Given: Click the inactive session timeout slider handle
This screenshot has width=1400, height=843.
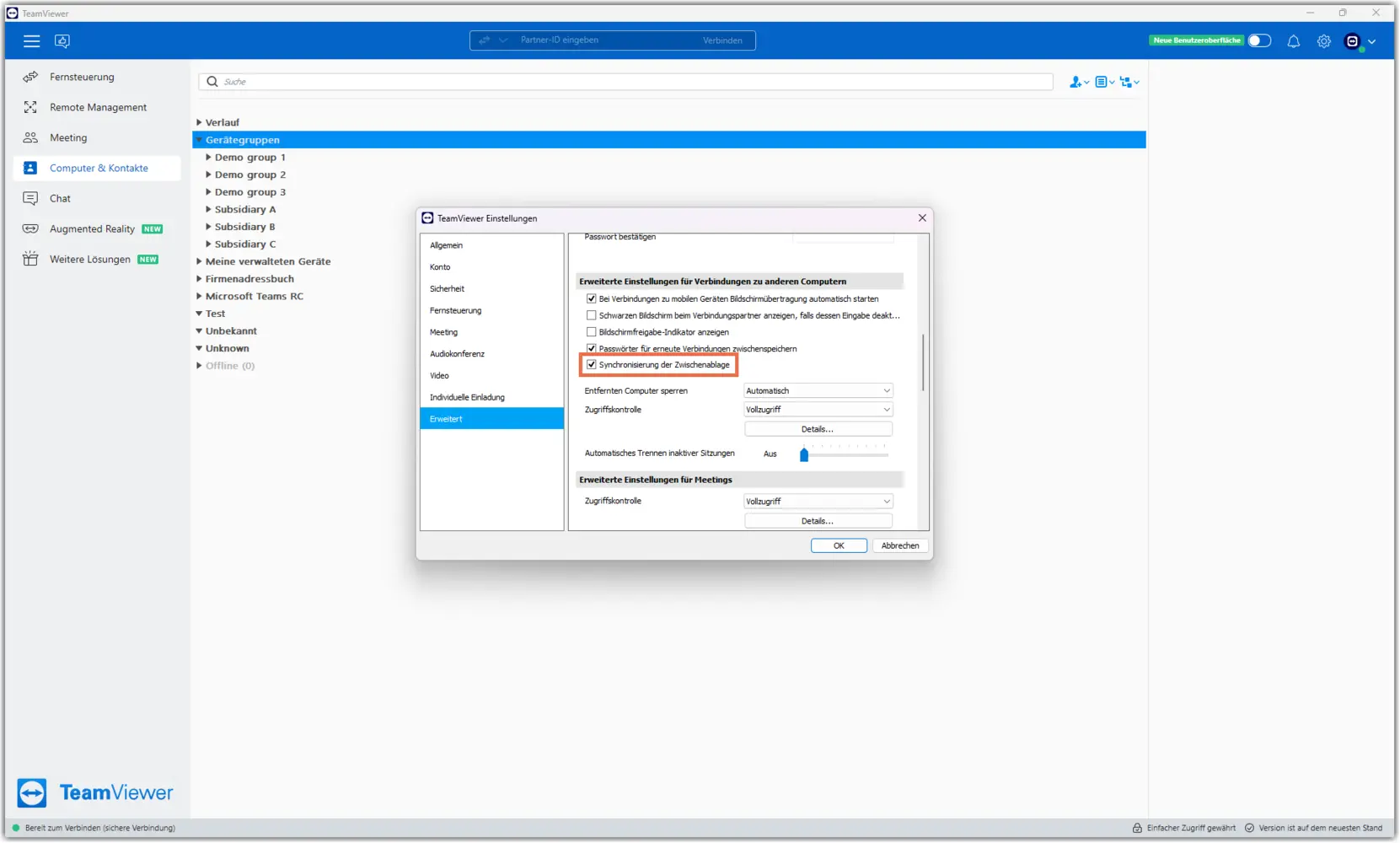Looking at the screenshot, I should [804, 455].
